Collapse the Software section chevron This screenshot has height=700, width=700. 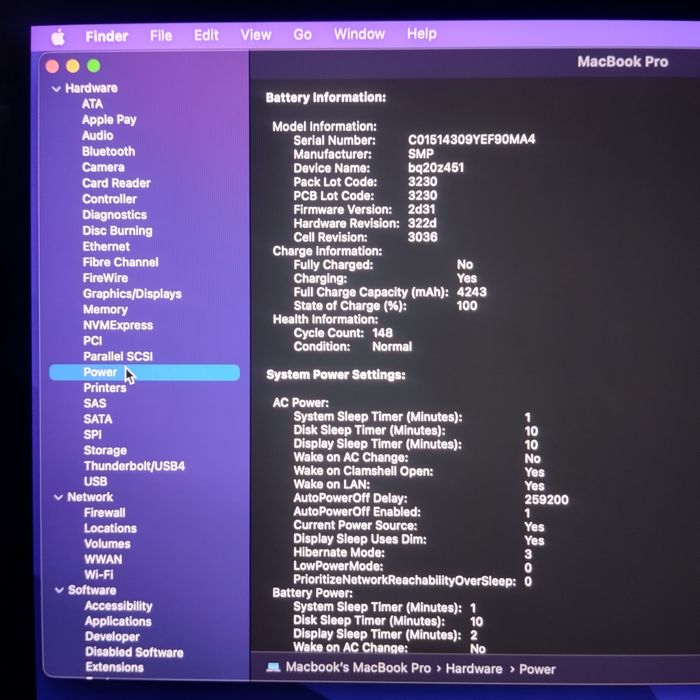pyautogui.click(x=59, y=590)
